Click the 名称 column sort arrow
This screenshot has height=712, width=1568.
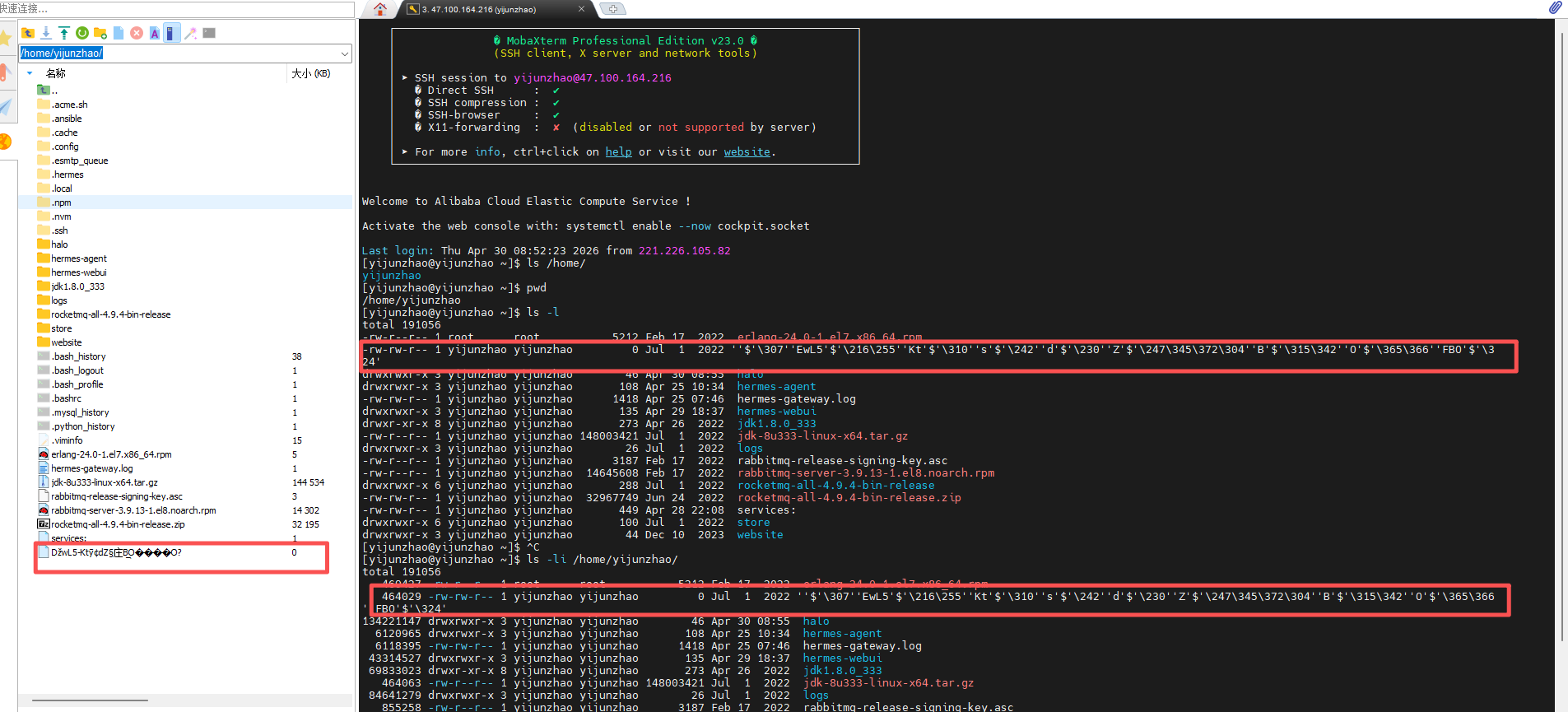pos(30,73)
